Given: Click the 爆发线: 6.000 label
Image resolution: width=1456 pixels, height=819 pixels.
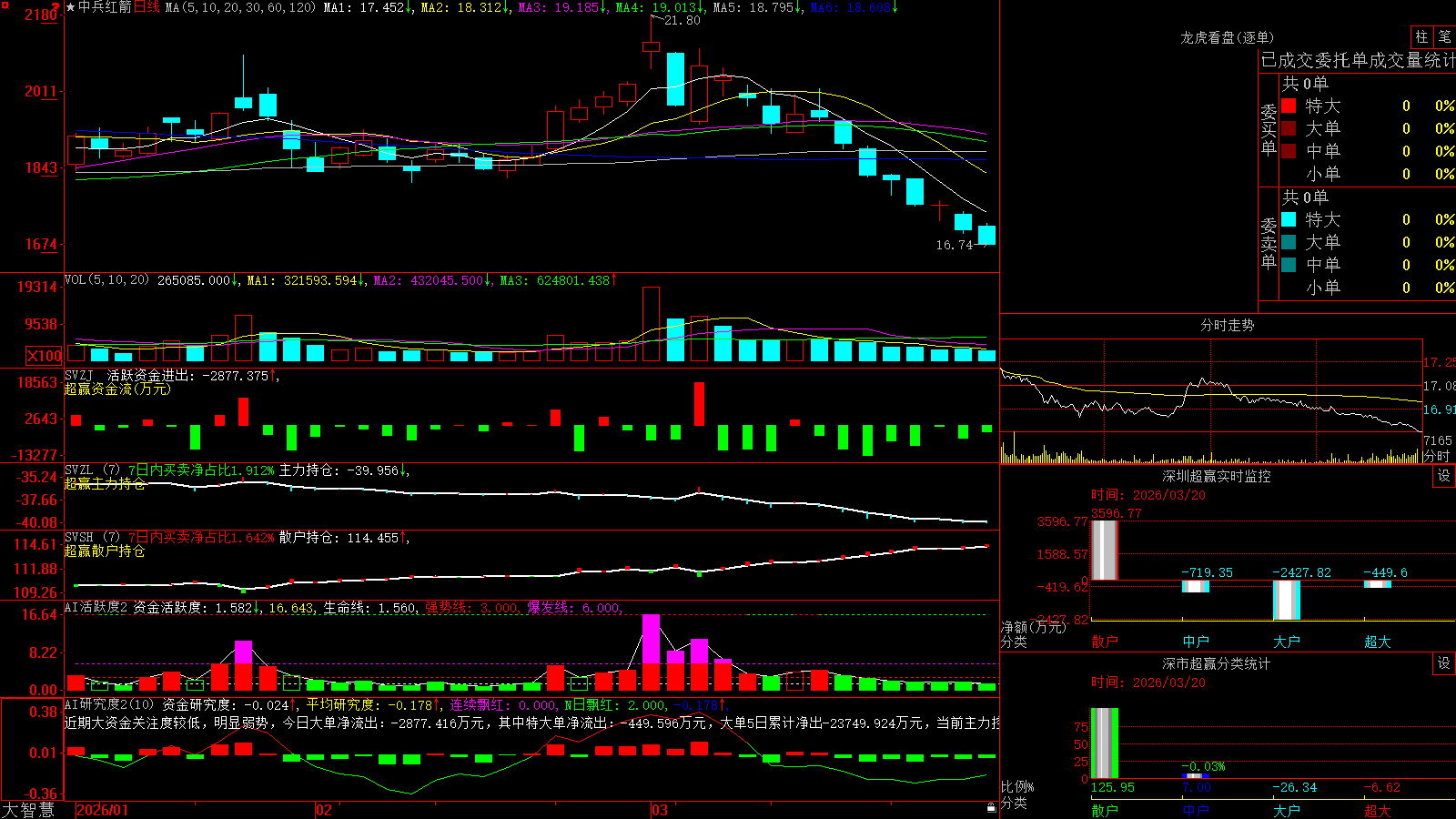Looking at the screenshot, I should click(573, 607).
